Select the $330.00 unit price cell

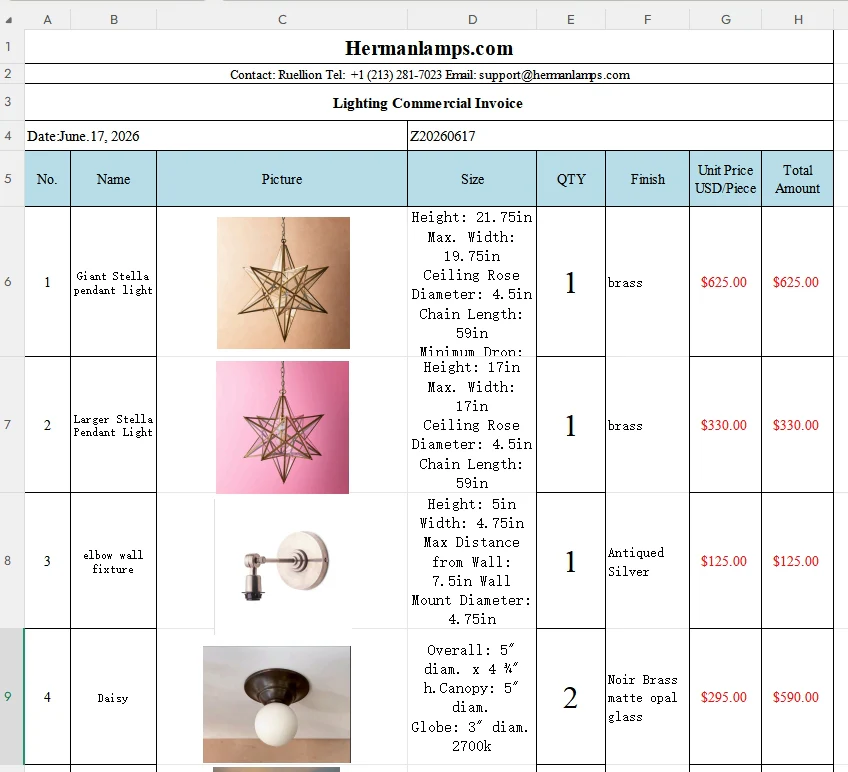pos(725,425)
